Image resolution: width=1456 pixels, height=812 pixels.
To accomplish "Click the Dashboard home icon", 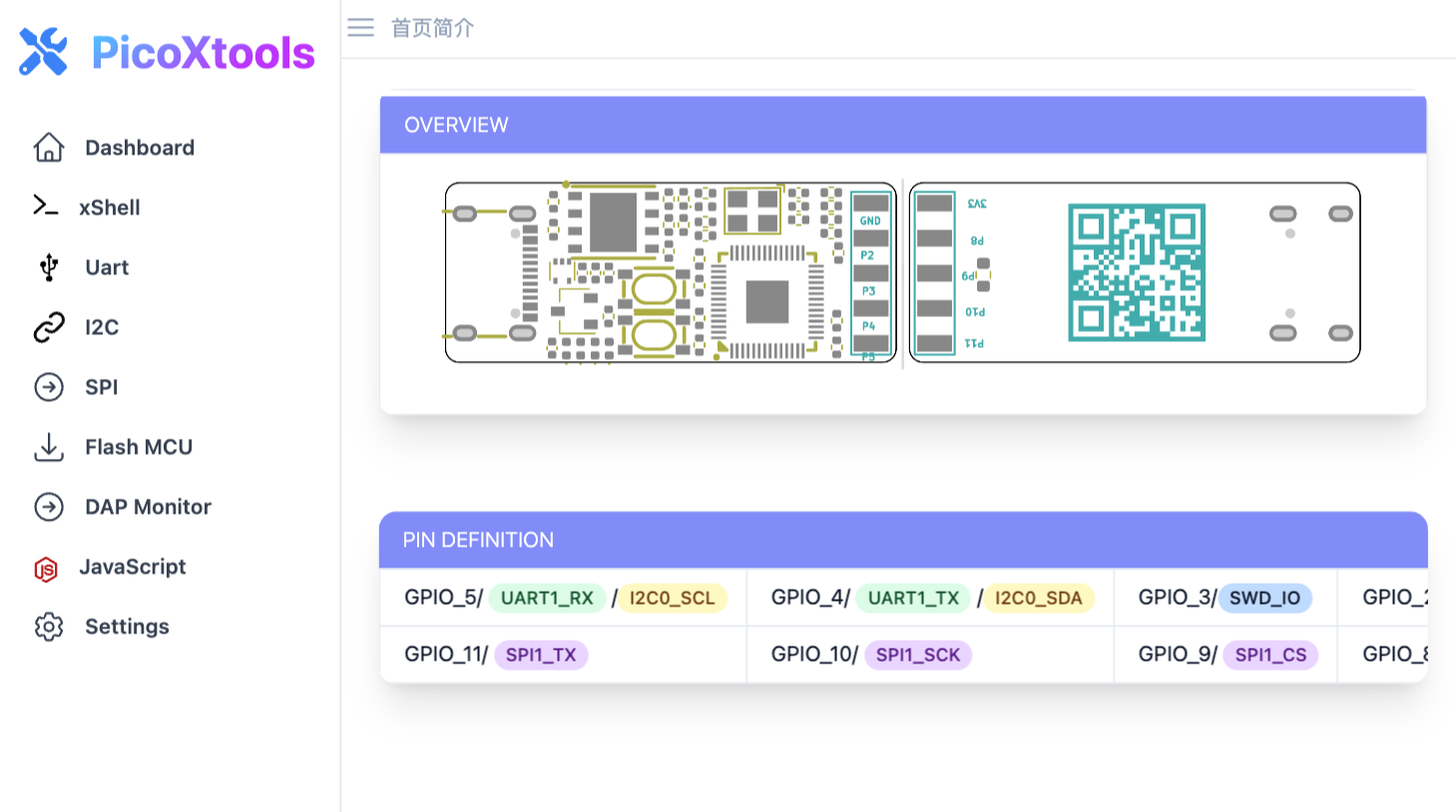I will pyautogui.click(x=49, y=148).
